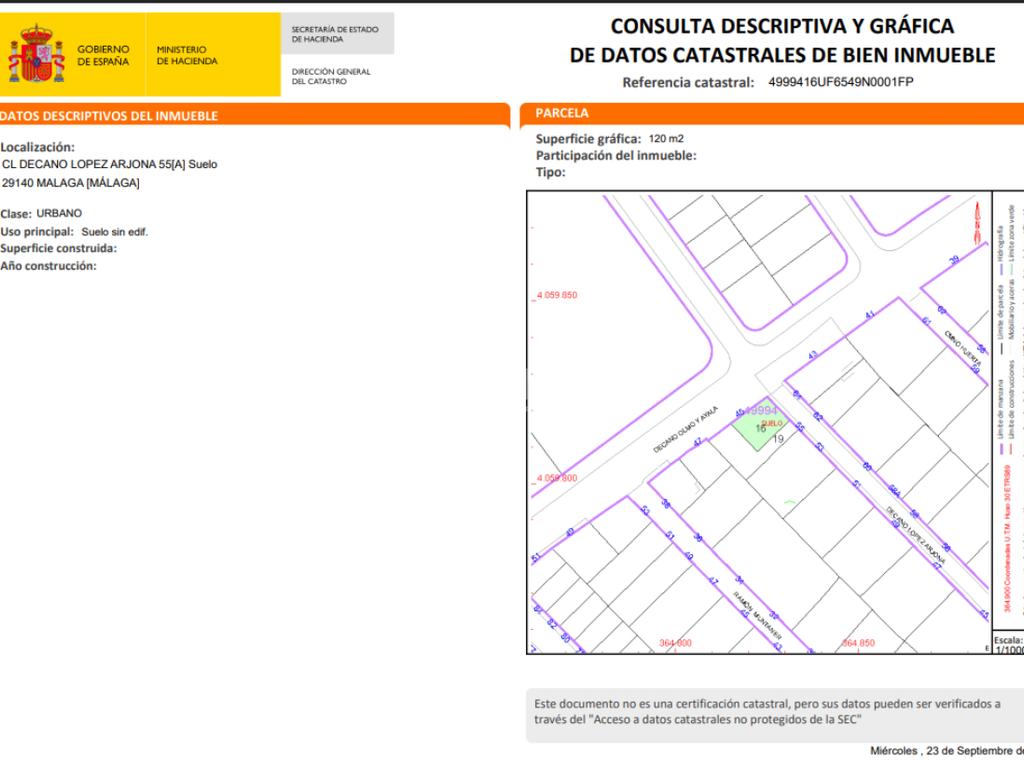Click catastral reference 4999416UF6549N0001FP
The image size is (1024, 768).
(x=840, y=82)
